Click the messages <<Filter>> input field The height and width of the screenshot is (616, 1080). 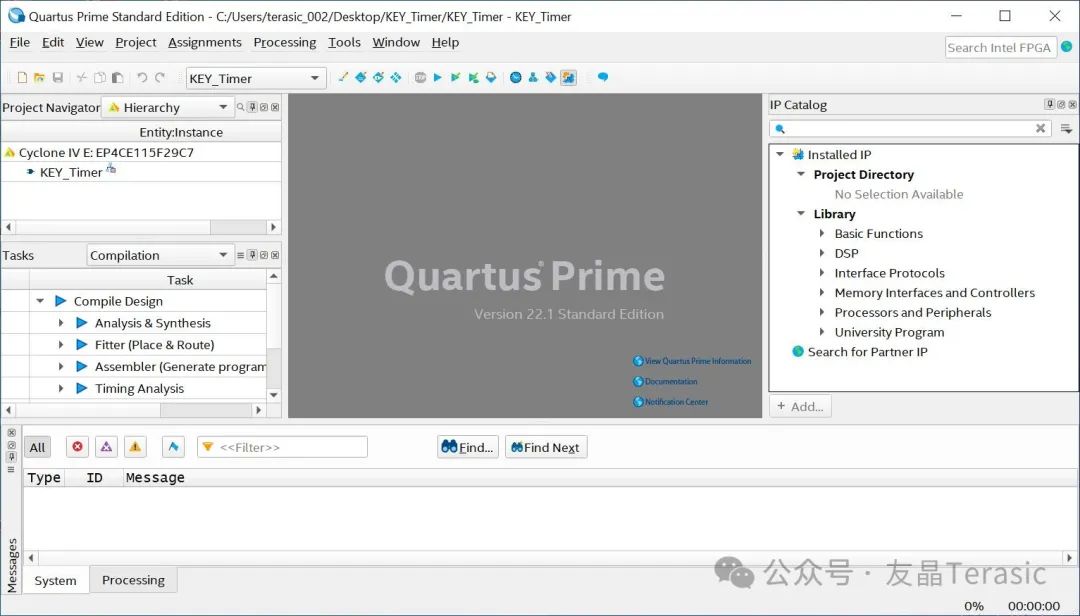tap(282, 447)
